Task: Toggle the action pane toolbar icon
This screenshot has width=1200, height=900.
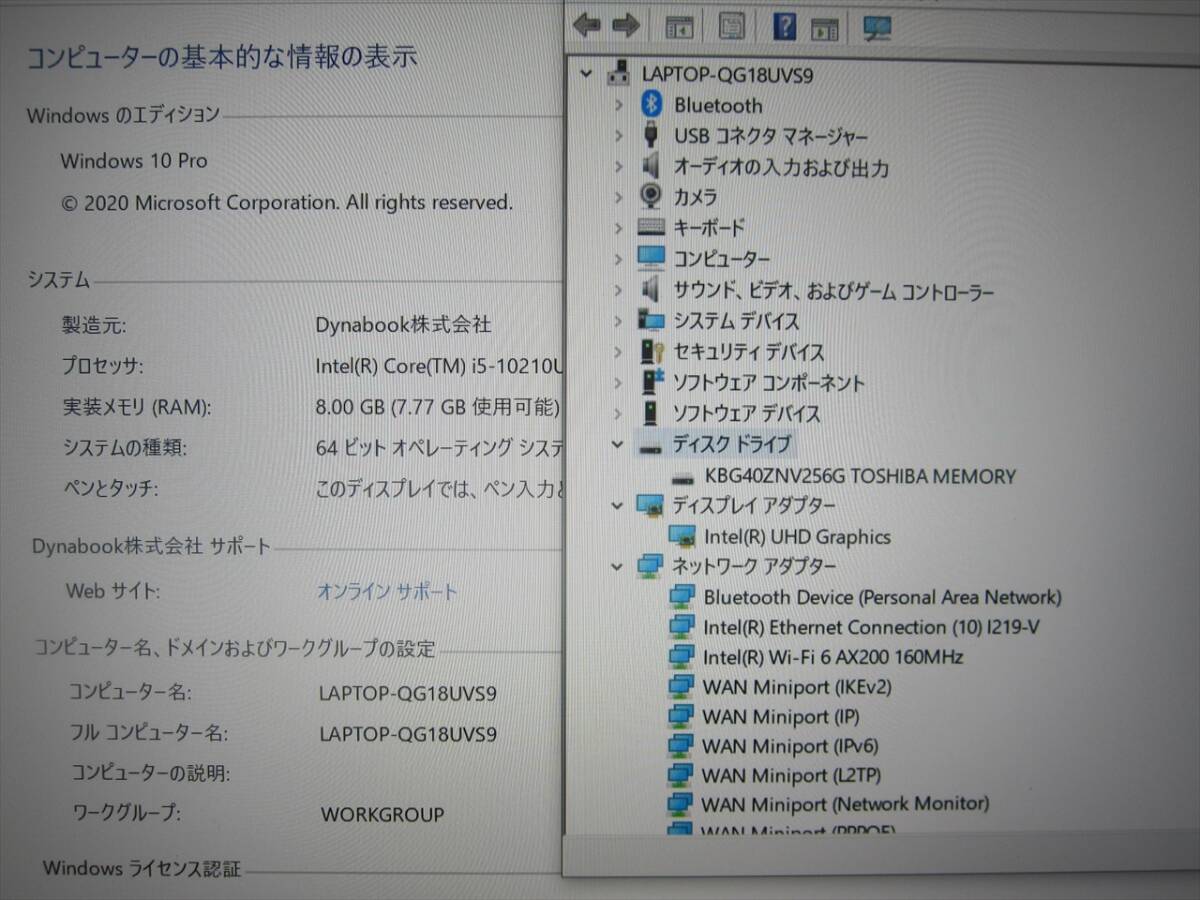Action: click(825, 28)
